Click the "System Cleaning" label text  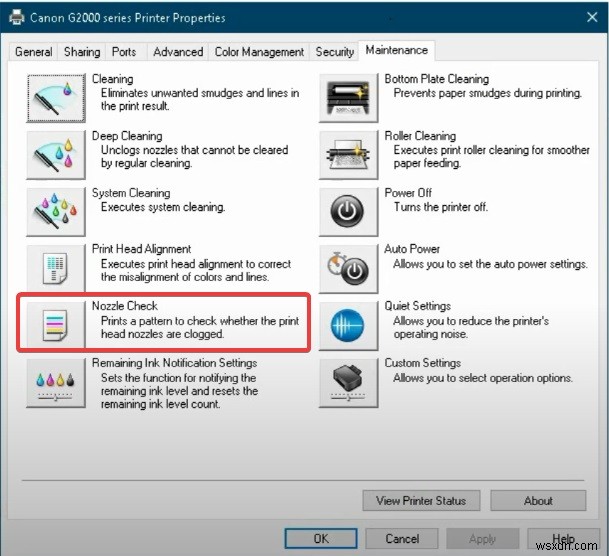pyautogui.click(x=131, y=193)
